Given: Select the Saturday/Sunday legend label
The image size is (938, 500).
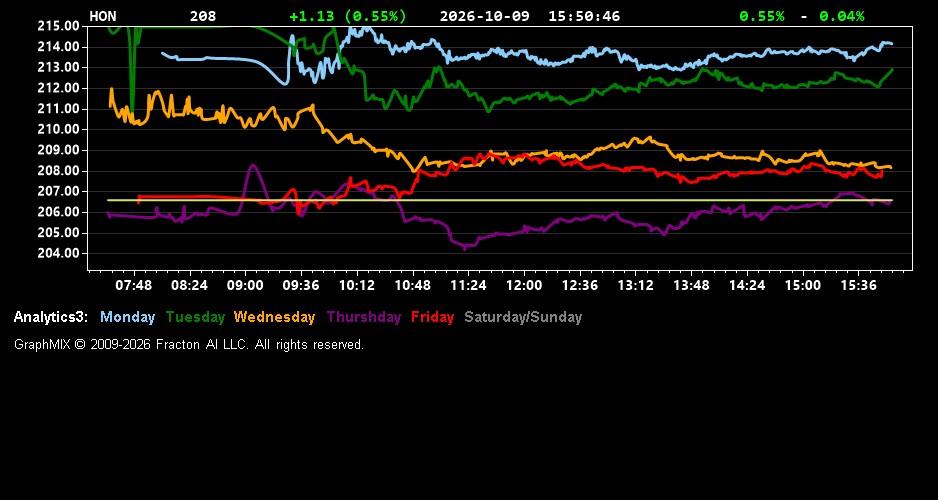Looking at the screenshot, I should click(523, 317).
